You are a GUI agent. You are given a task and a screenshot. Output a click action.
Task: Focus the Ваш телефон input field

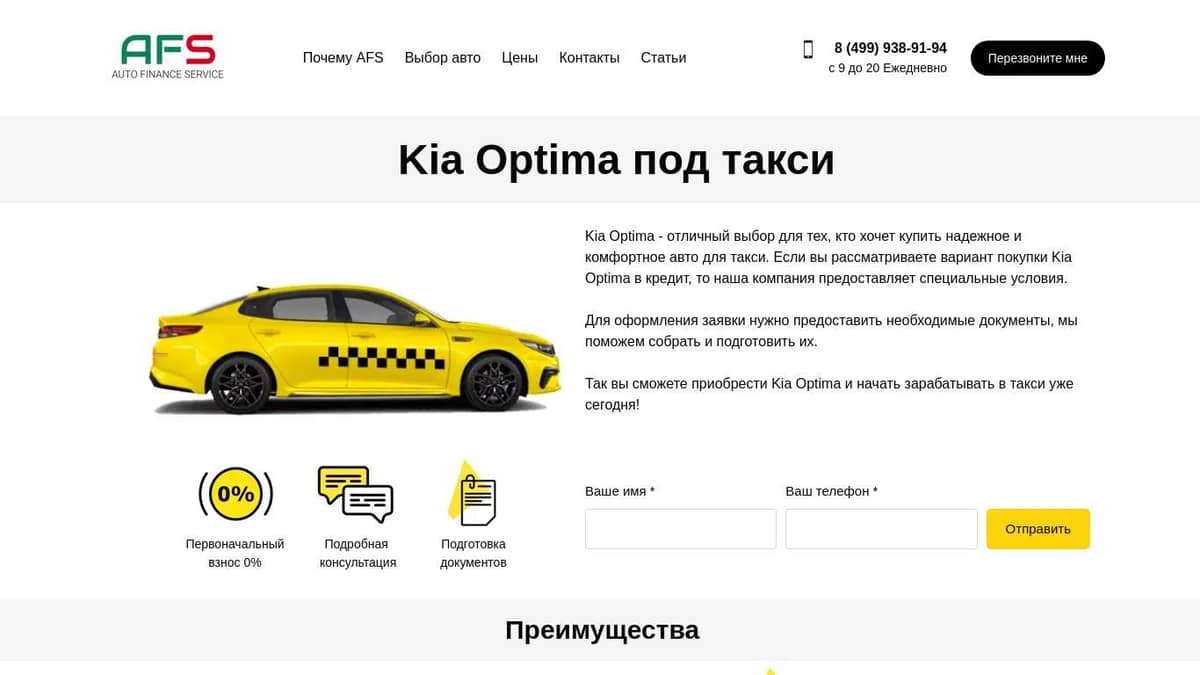pyautogui.click(x=881, y=529)
